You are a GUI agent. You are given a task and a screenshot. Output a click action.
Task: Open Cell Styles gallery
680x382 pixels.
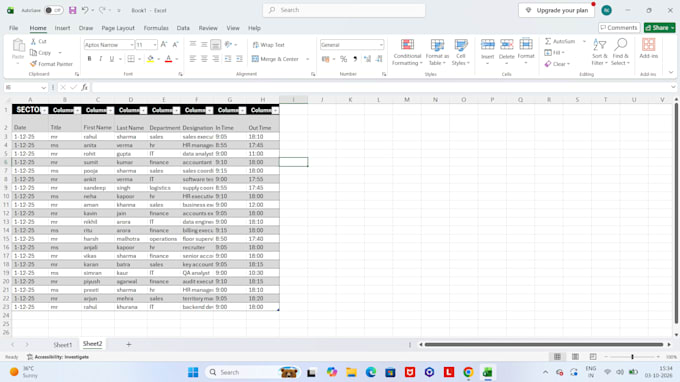coord(461,52)
